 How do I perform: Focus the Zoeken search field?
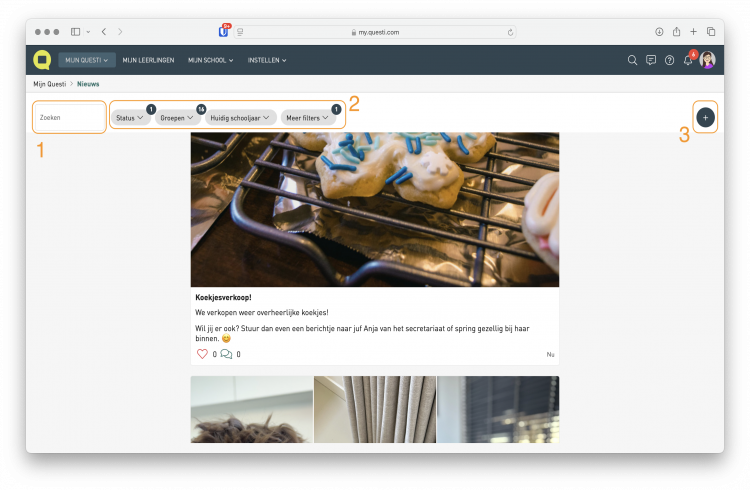69,118
